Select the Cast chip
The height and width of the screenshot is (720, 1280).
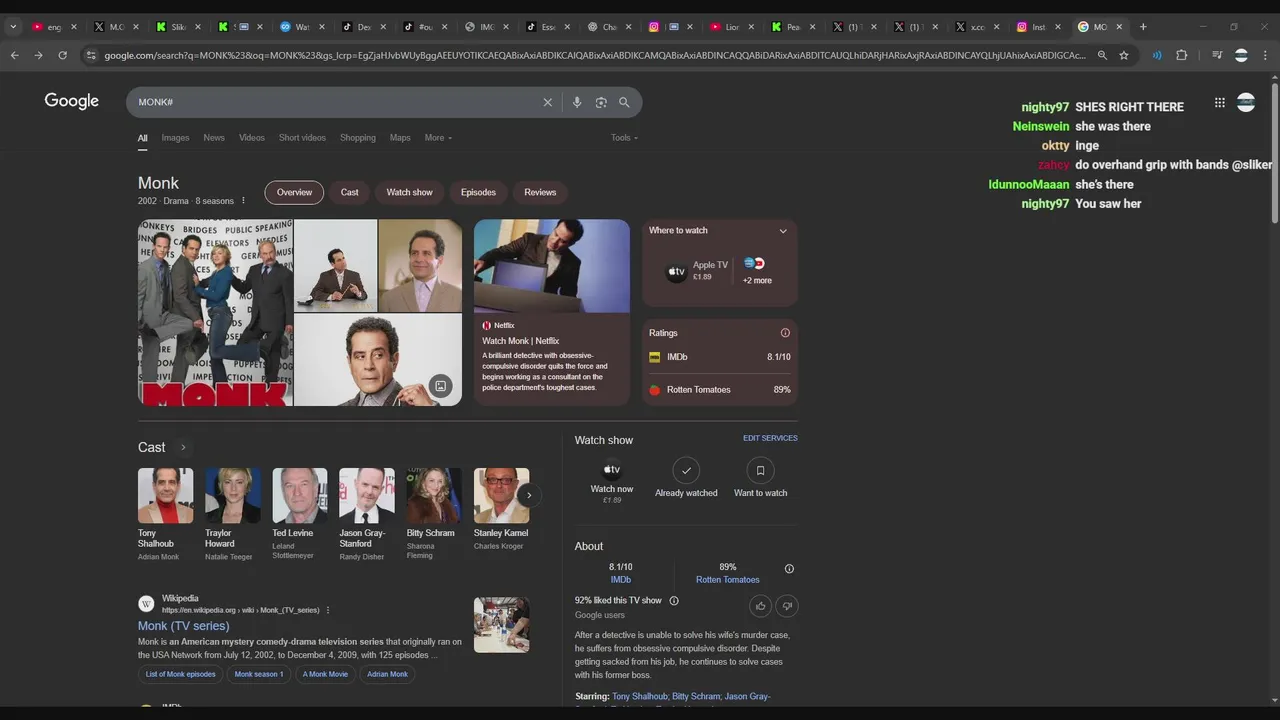(349, 192)
